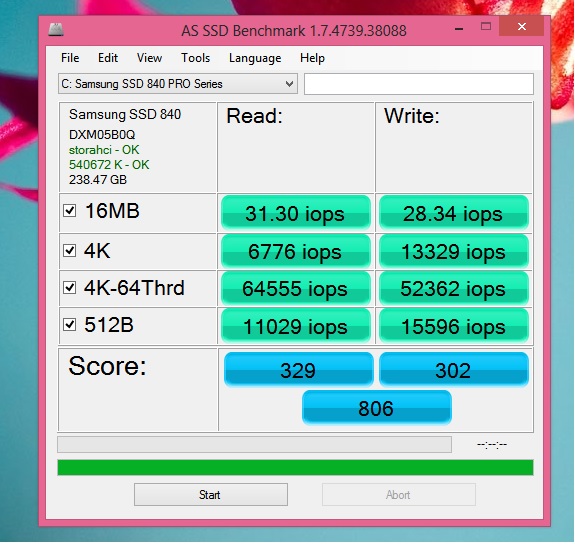The image size is (575, 546).
Task: Click the 16MB write result 28.34 iops
Action: click(454, 213)
